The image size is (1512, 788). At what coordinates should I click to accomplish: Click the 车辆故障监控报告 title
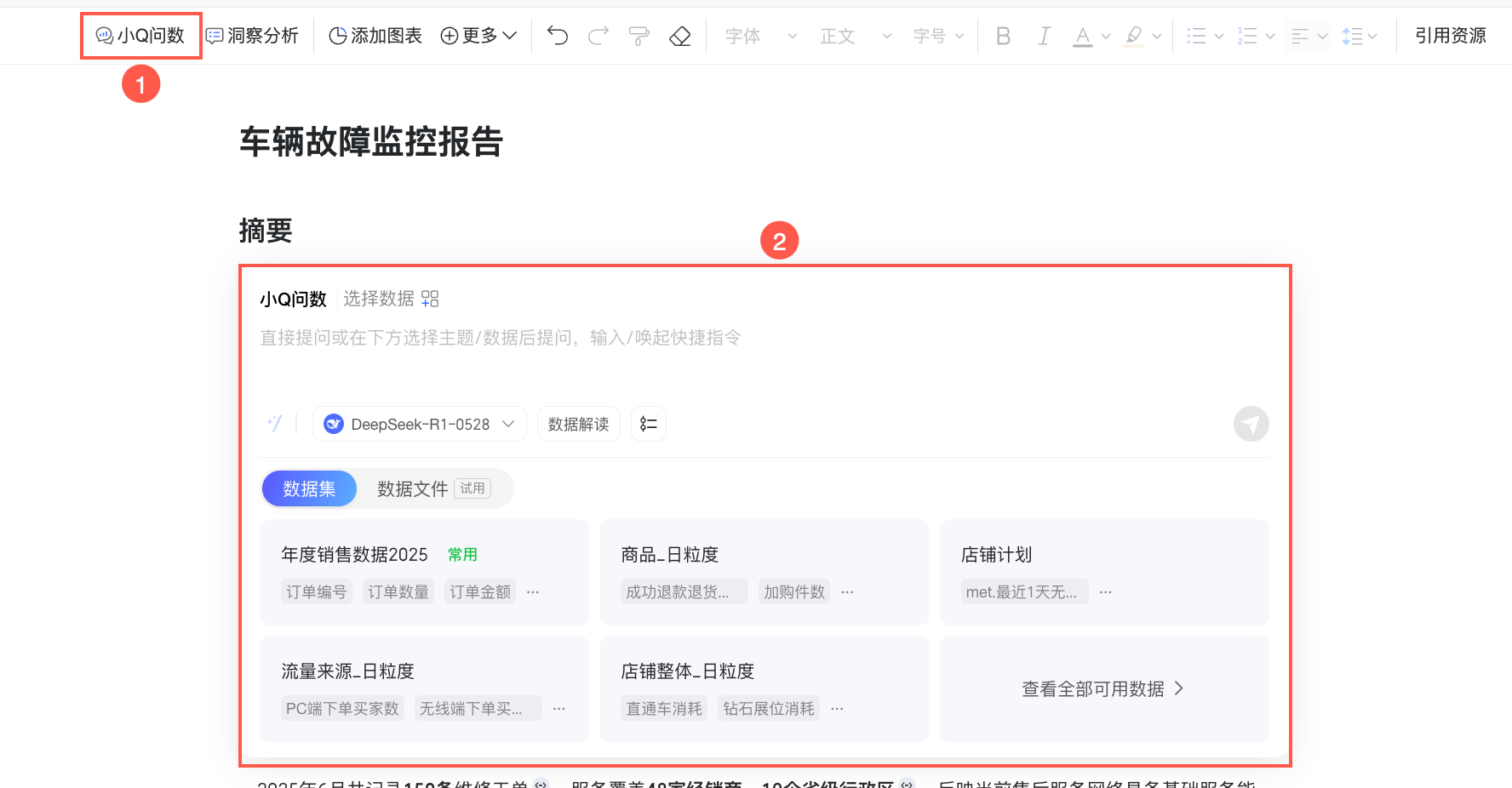[x=371, y=141]
